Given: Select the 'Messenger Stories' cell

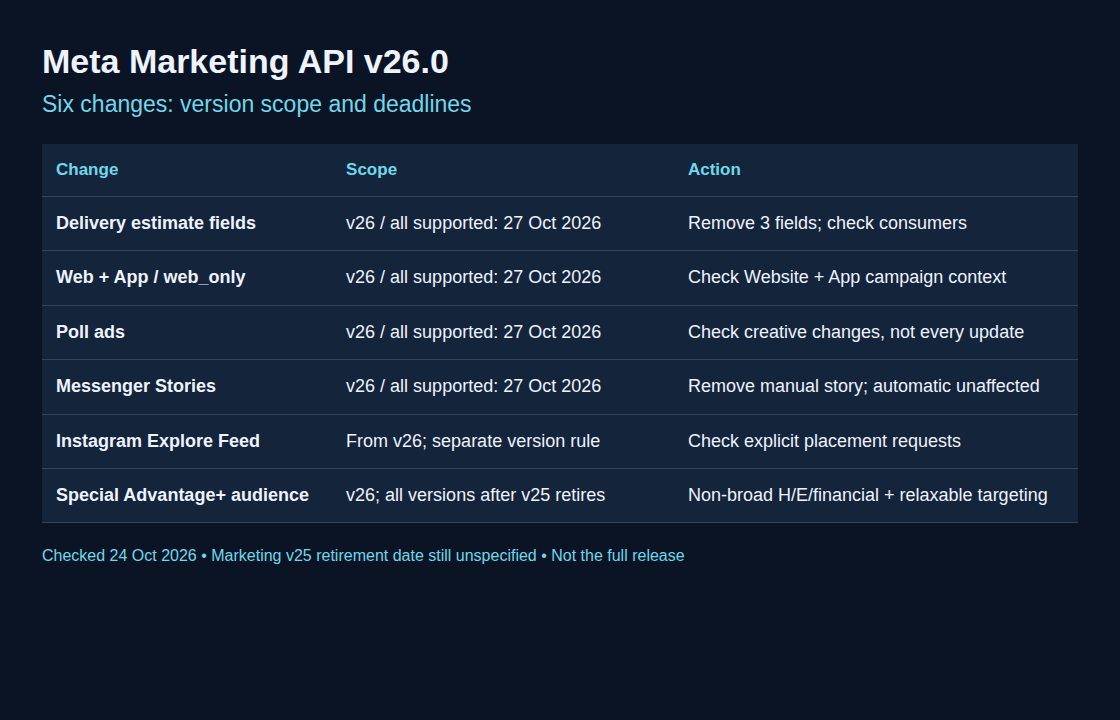Looking at the screenshot, I should click(x=136, y=386).
